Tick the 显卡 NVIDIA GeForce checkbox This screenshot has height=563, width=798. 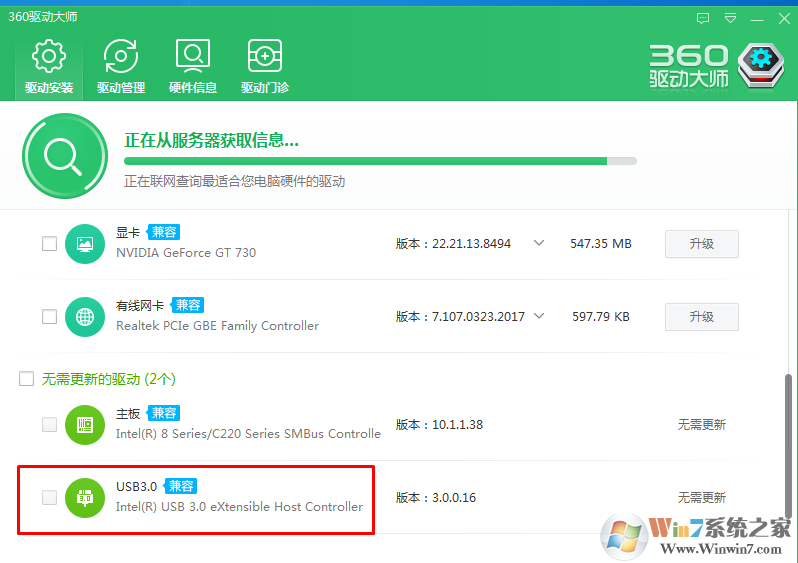(49, 243)
